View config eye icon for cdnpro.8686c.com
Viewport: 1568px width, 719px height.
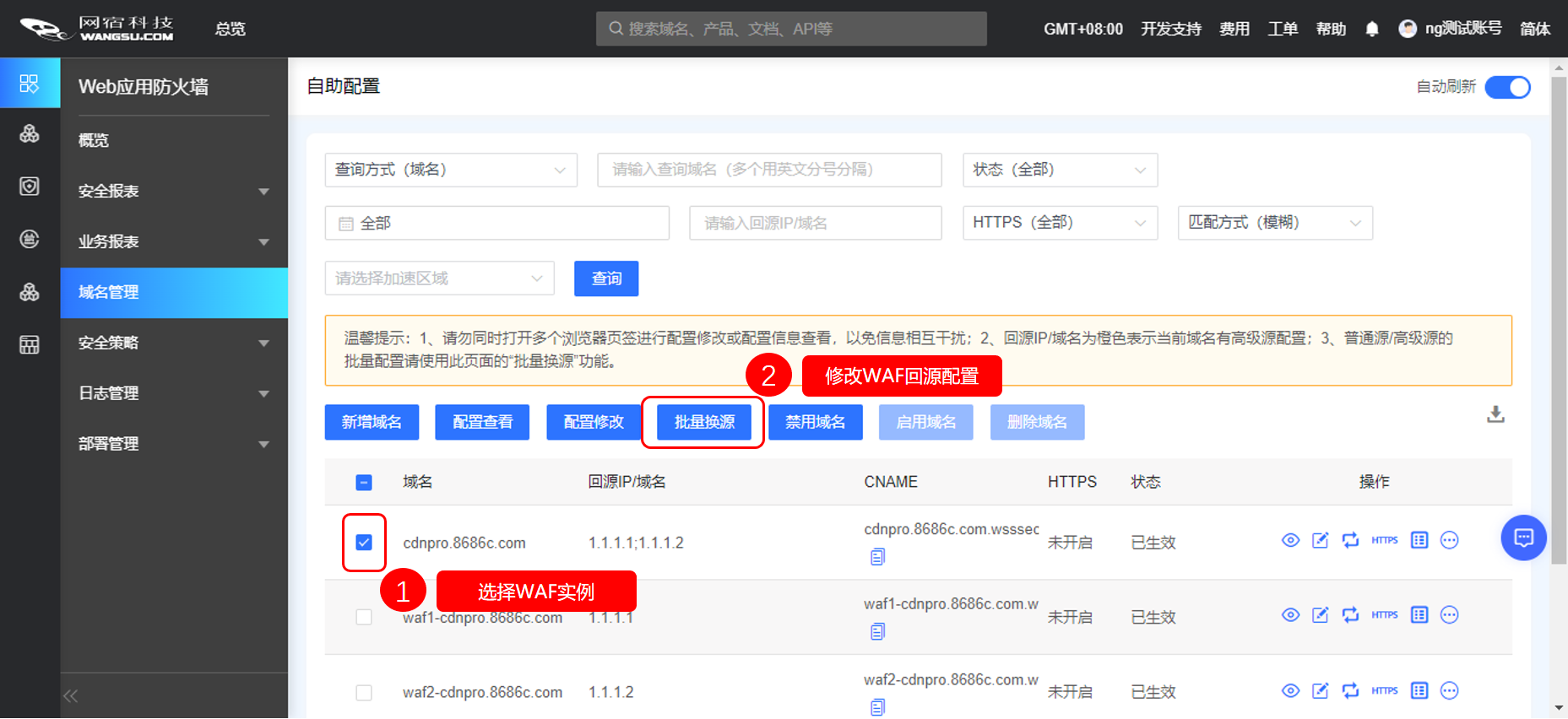coord(1290,540)
